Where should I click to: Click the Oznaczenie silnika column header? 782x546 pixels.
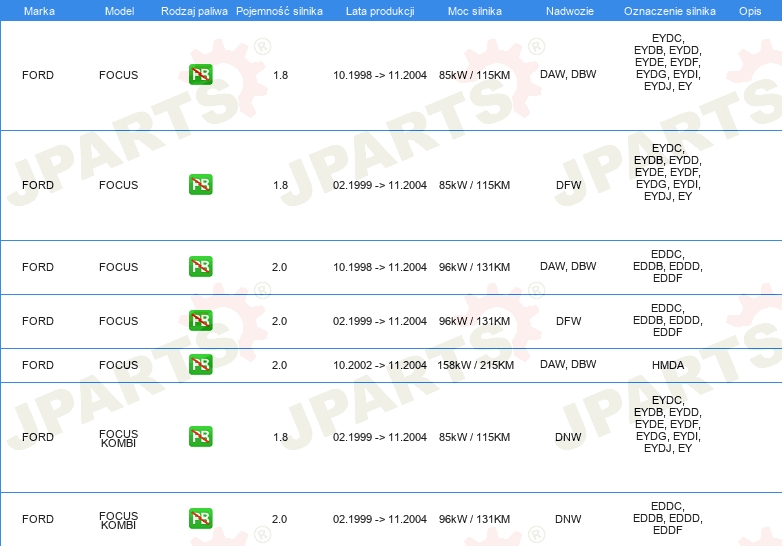click(669, 11)
